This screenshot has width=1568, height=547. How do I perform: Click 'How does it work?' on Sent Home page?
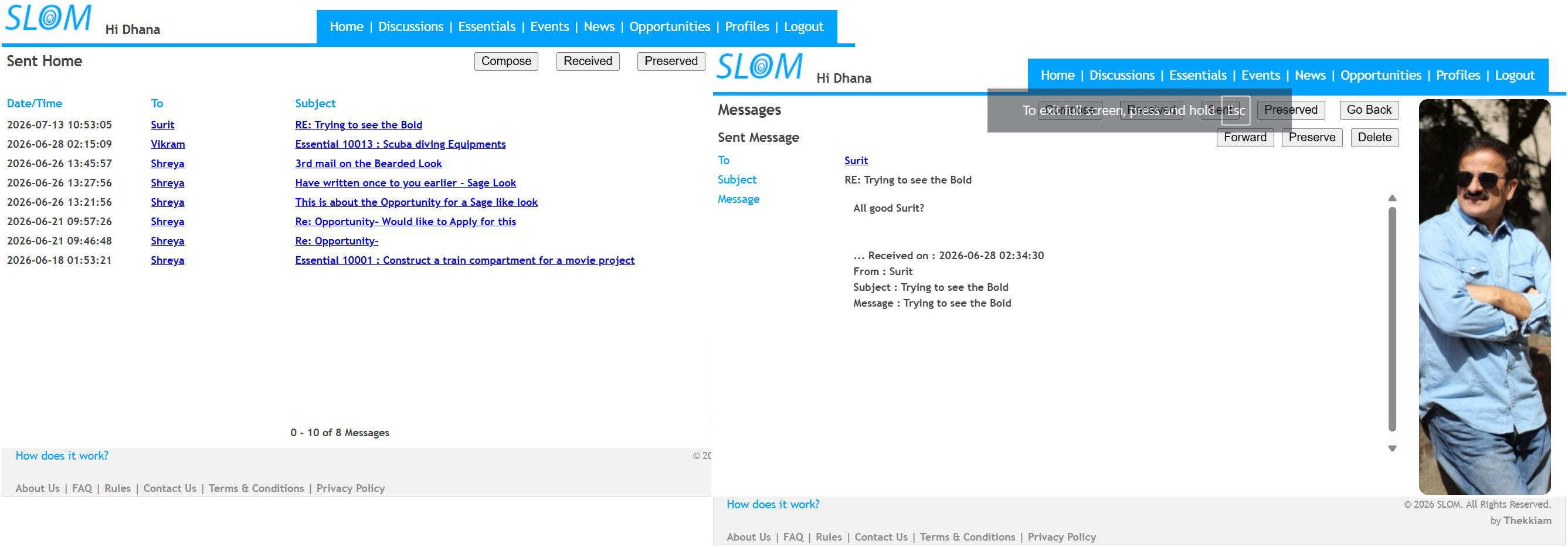[62, 456]
